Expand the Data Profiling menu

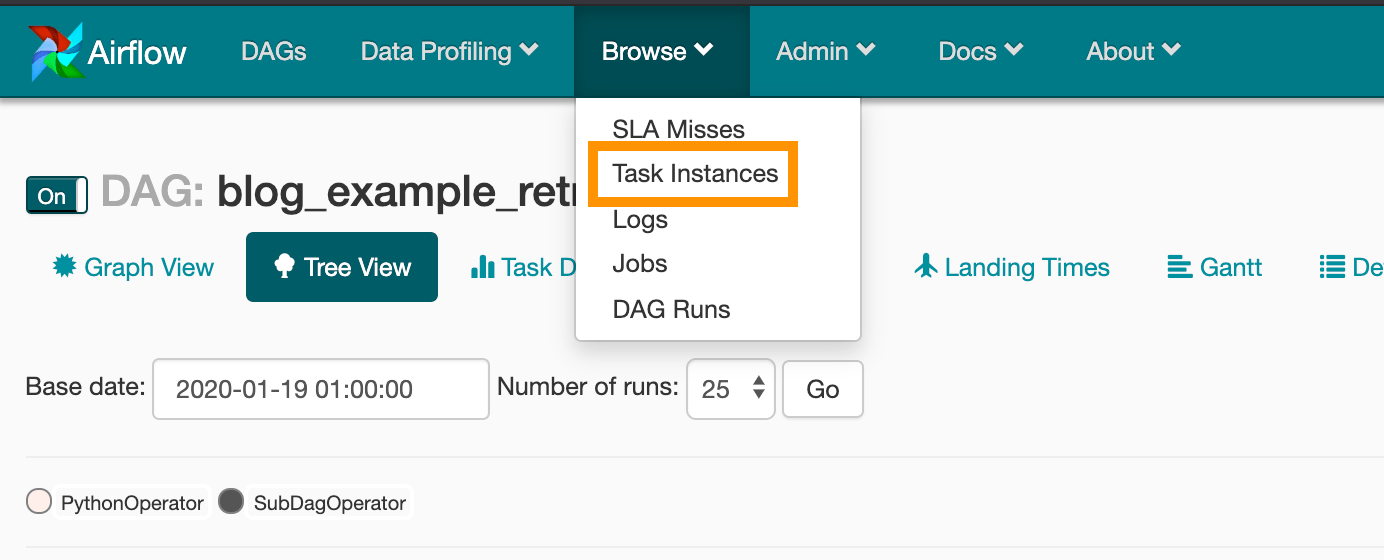click(x=449, y=51)
